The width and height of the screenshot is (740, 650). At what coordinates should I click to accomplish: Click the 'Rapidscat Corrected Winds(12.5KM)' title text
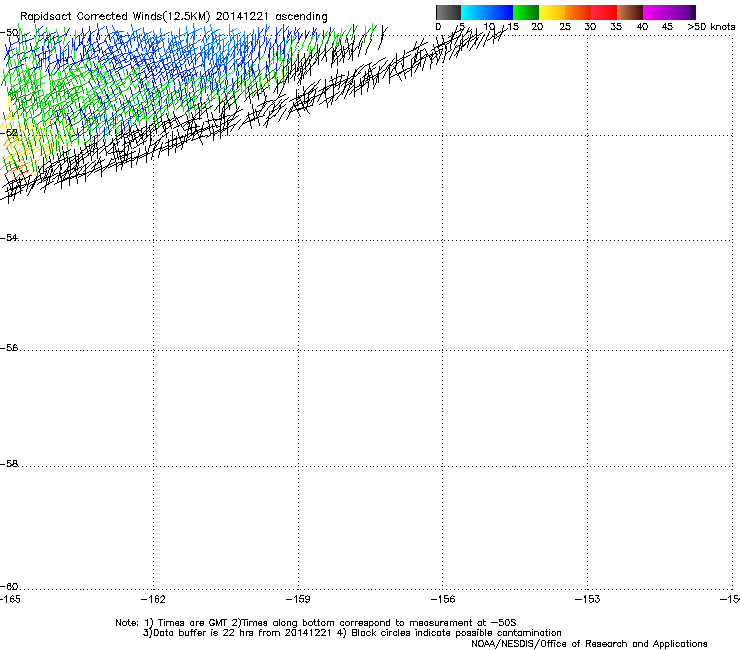[x=115, y=17]
